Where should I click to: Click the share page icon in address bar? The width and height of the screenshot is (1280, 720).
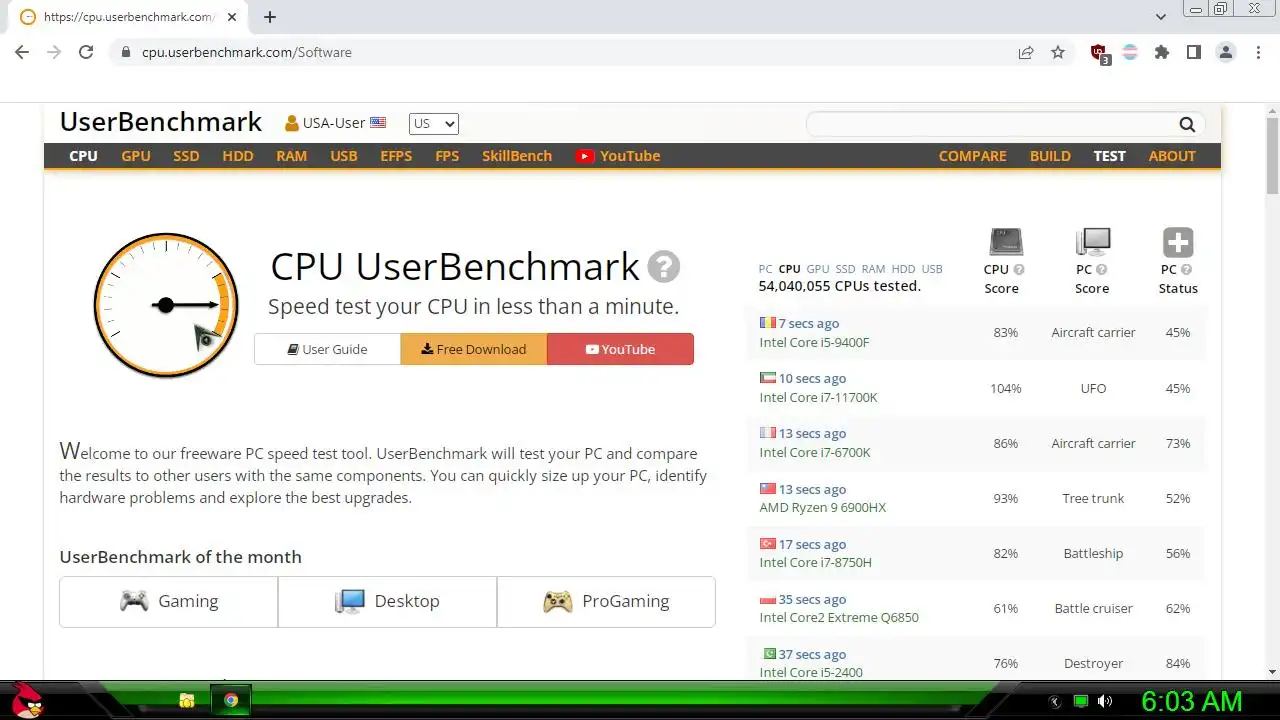[x=1026, y=52]
